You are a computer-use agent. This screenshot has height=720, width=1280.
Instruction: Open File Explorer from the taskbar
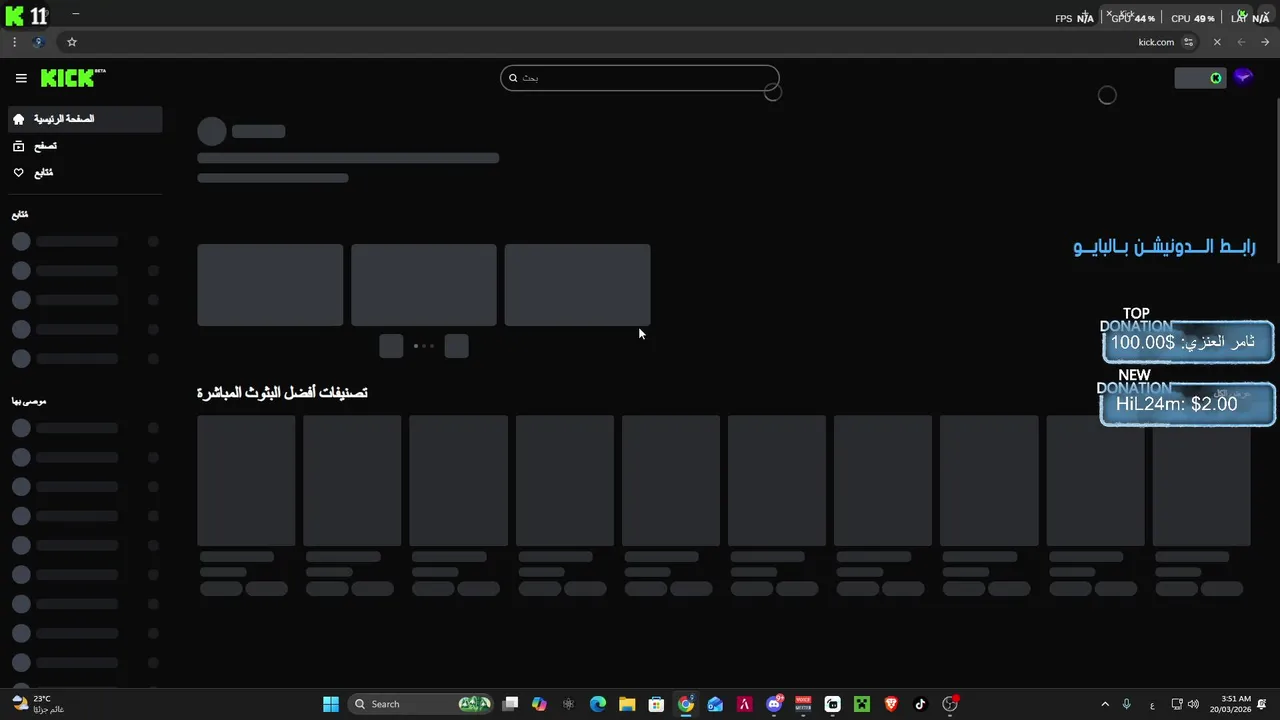coord(627,704)
